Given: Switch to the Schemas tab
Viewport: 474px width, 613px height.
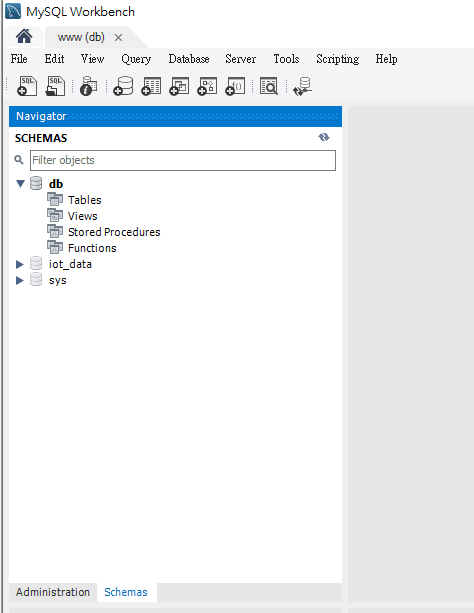Looking at the screenshot, I should pyautogui.click(x=126, y=592).
